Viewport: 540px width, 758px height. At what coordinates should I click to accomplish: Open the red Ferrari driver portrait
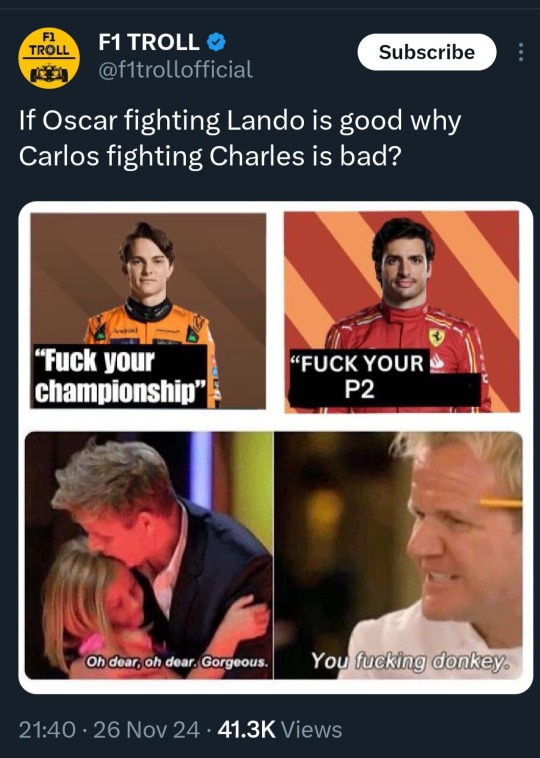click(402, 312)
